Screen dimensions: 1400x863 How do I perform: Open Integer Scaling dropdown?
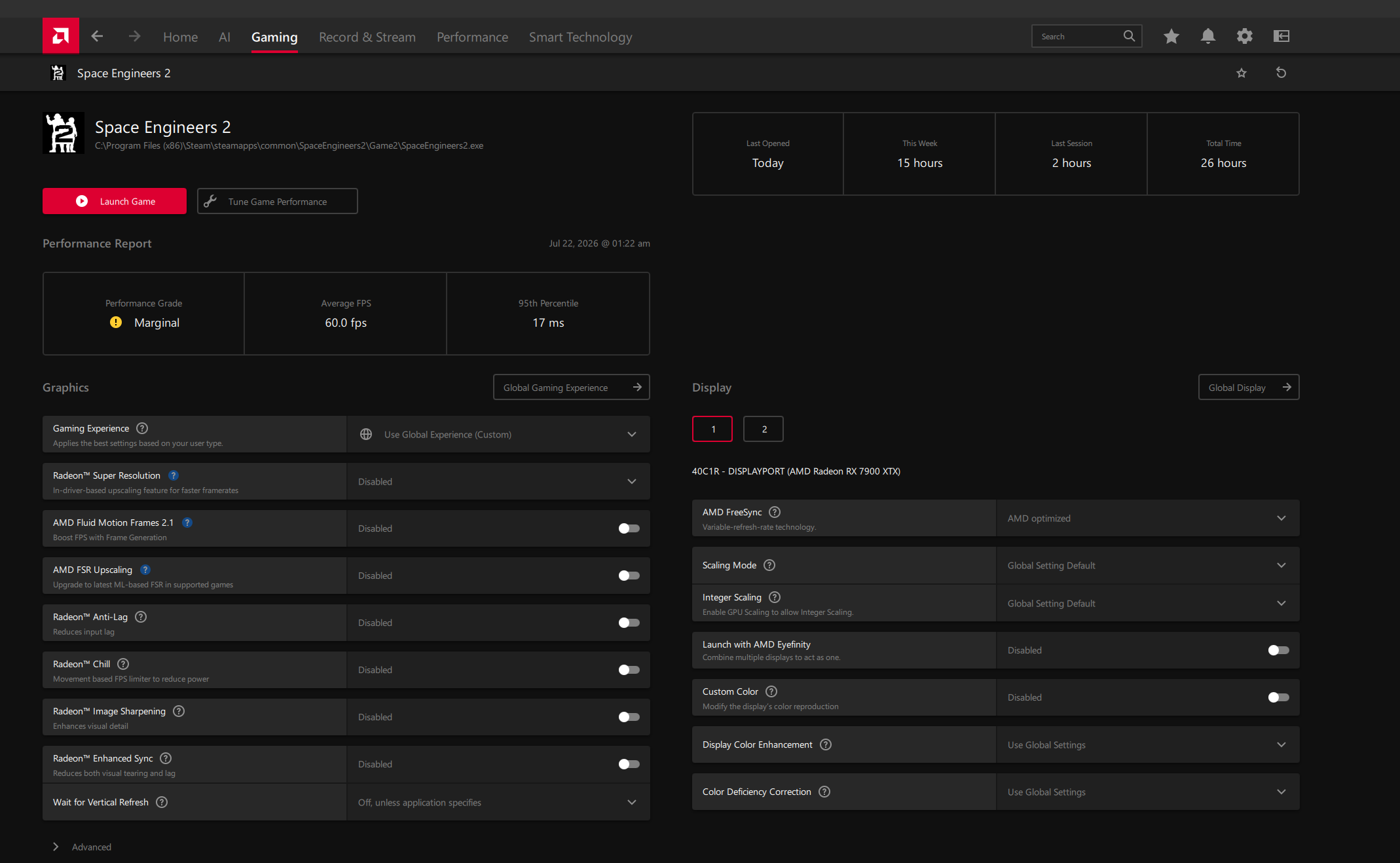coord(1148,603)
